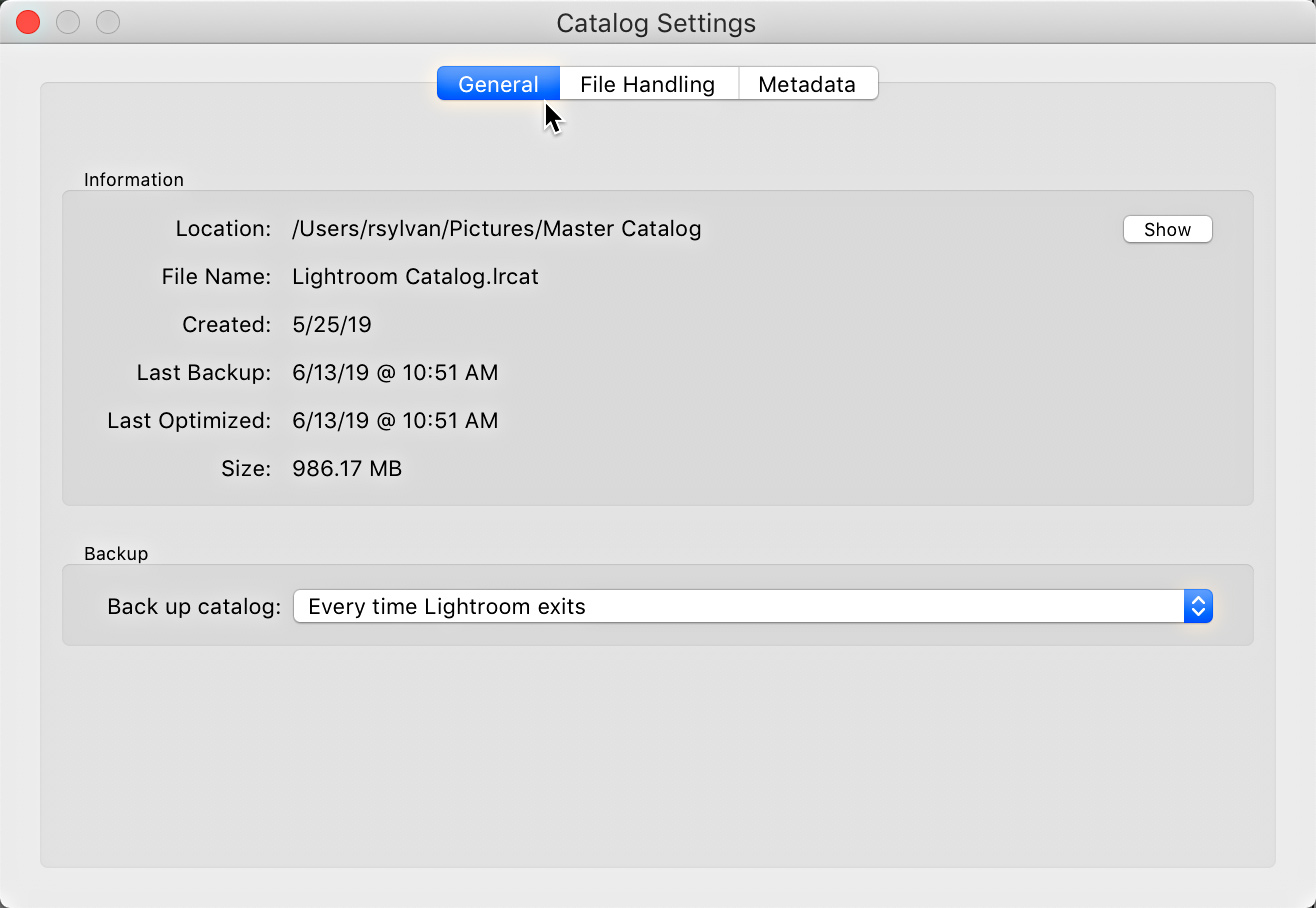Viewport: 1316px width, 908px height.
Task: Click the Created date 5/25/19
Action: click(332, 324)
